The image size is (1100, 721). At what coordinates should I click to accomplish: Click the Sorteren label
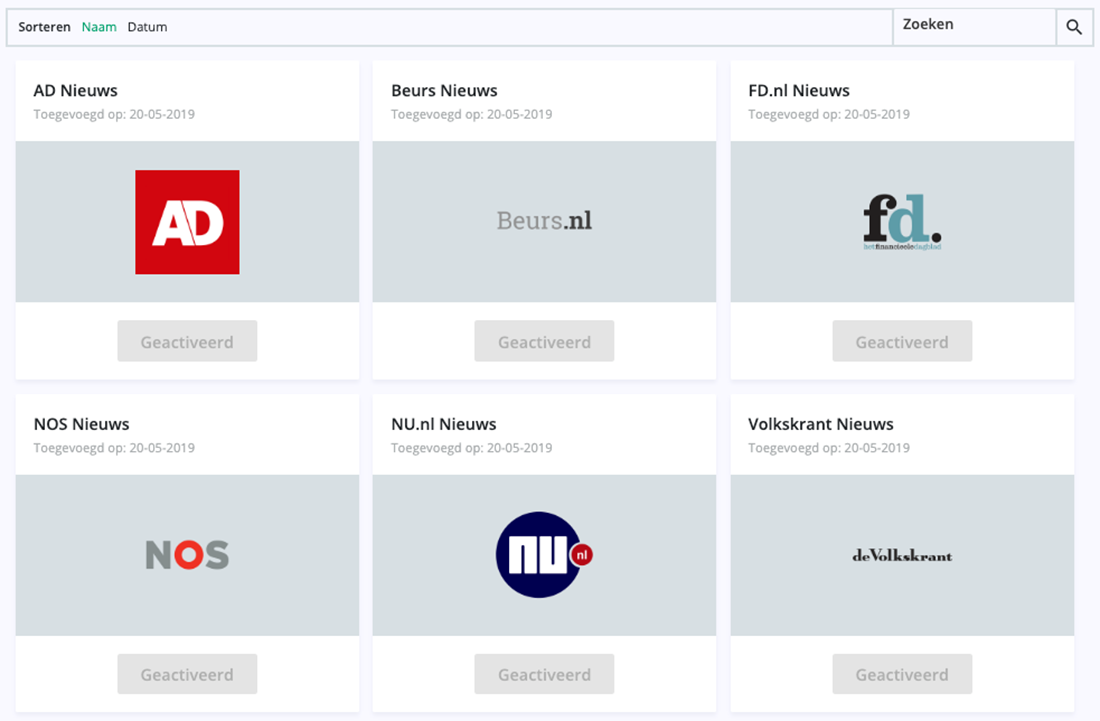pyautogui.click(x=44, y=27)
